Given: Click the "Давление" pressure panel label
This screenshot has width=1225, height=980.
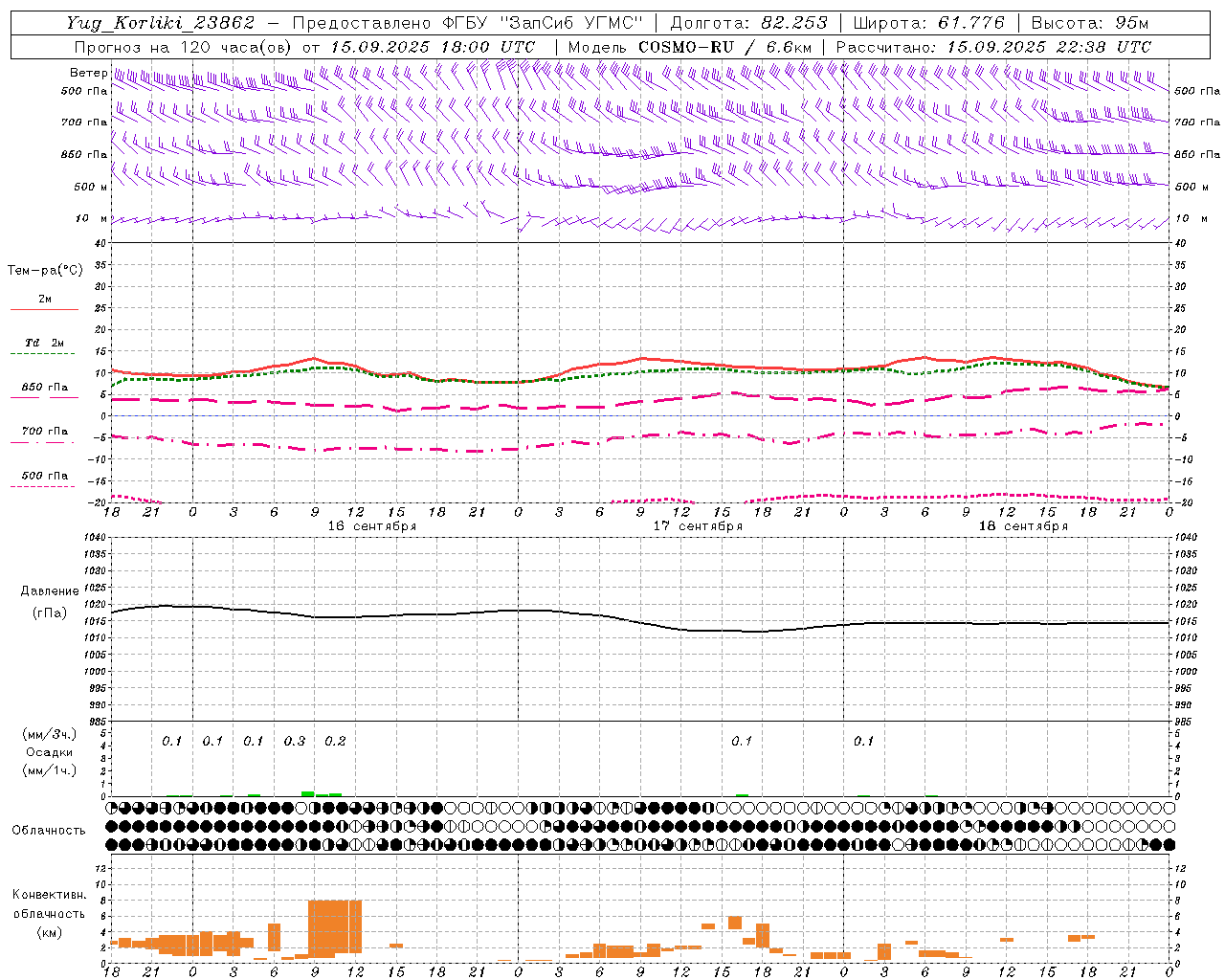Looking at the screenshot, I should [x=50, y=591].
